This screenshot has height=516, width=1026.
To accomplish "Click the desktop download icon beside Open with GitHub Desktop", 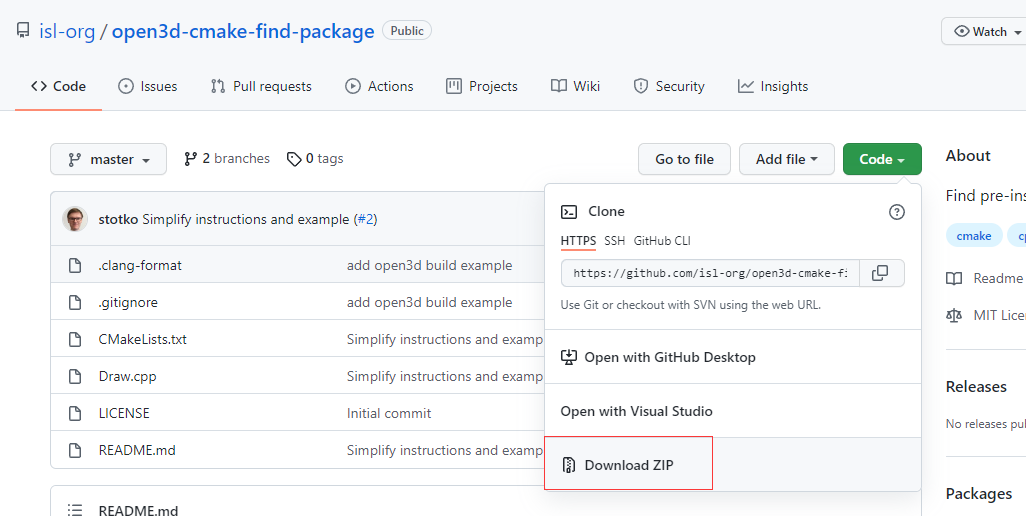I will pyautogui.click(x=569, y=357).
